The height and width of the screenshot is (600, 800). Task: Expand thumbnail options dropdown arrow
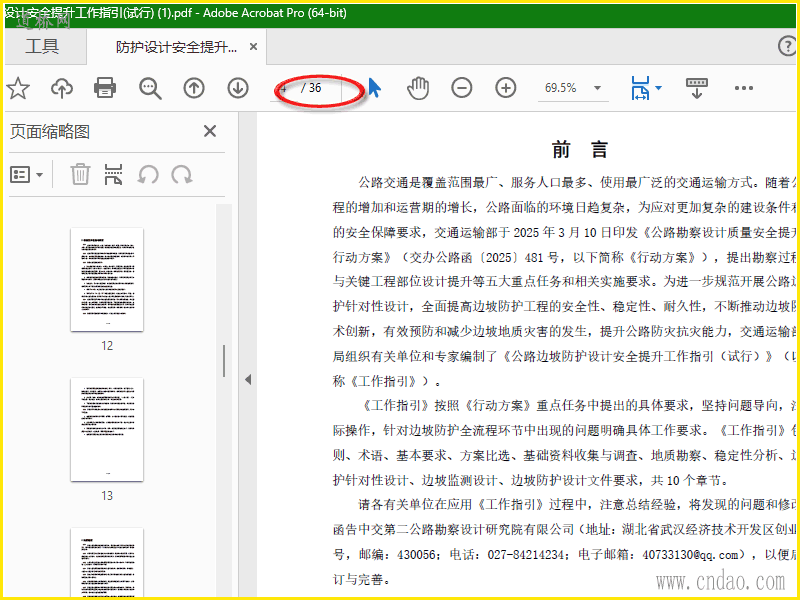tap(39, 176)
